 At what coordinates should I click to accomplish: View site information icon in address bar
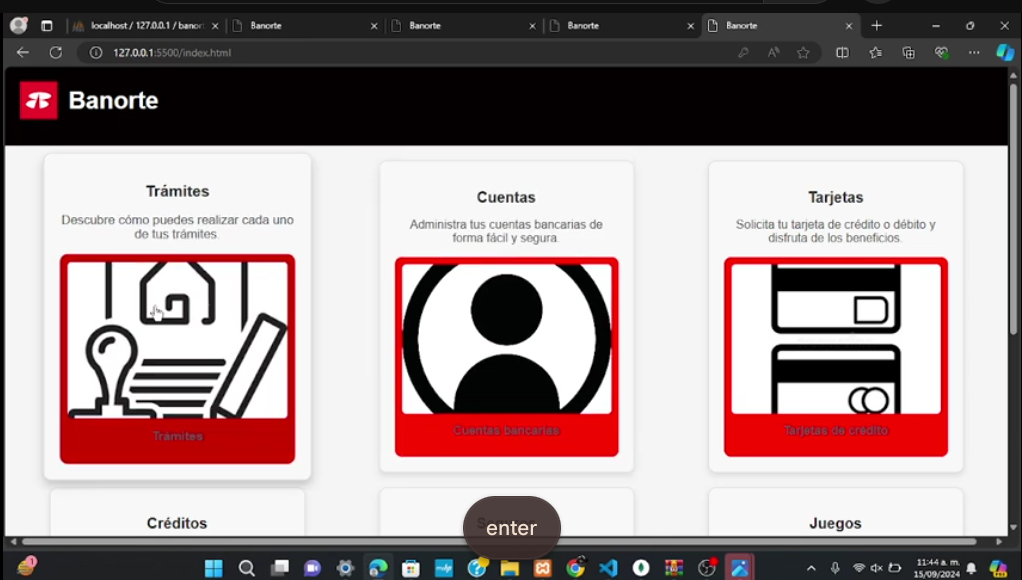(96, 53)
